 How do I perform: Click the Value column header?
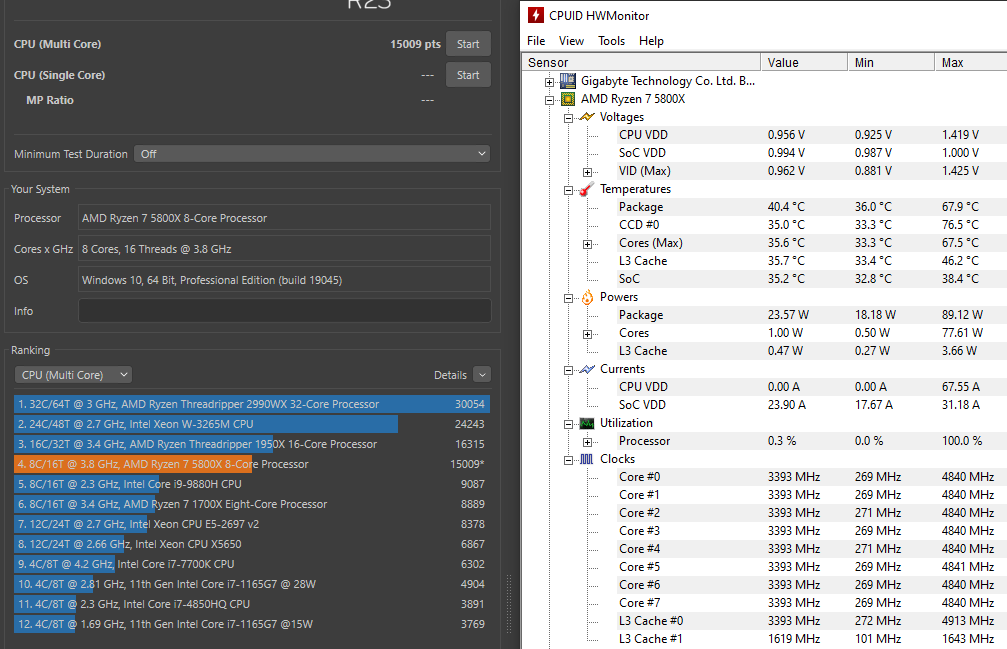(x=804, y=62)
